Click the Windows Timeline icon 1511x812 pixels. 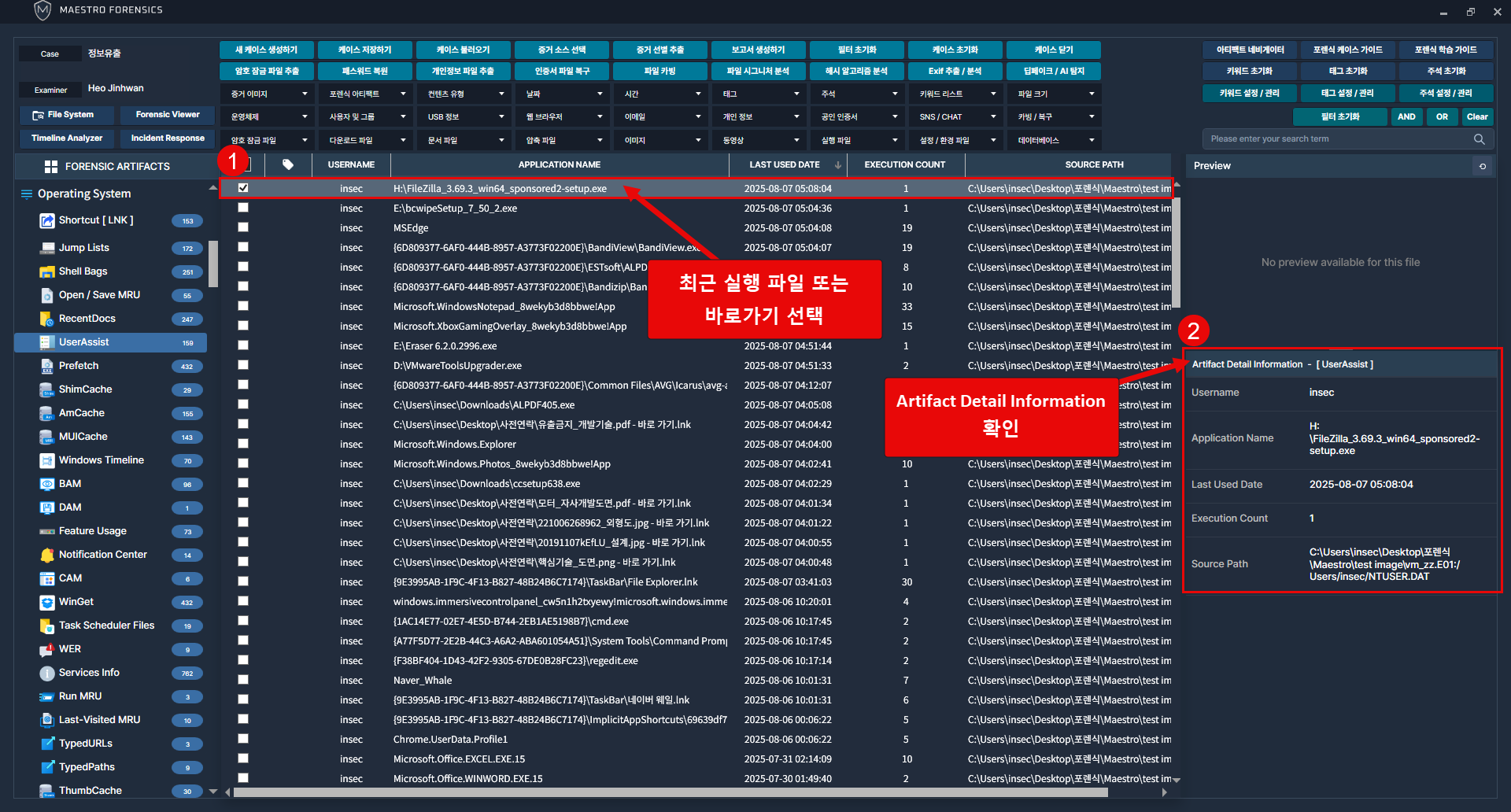tap(46, 460)
